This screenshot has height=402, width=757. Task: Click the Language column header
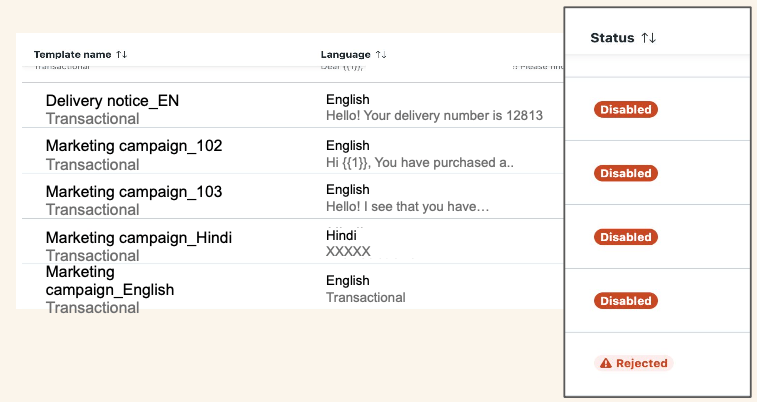click(x=346, y=55)
